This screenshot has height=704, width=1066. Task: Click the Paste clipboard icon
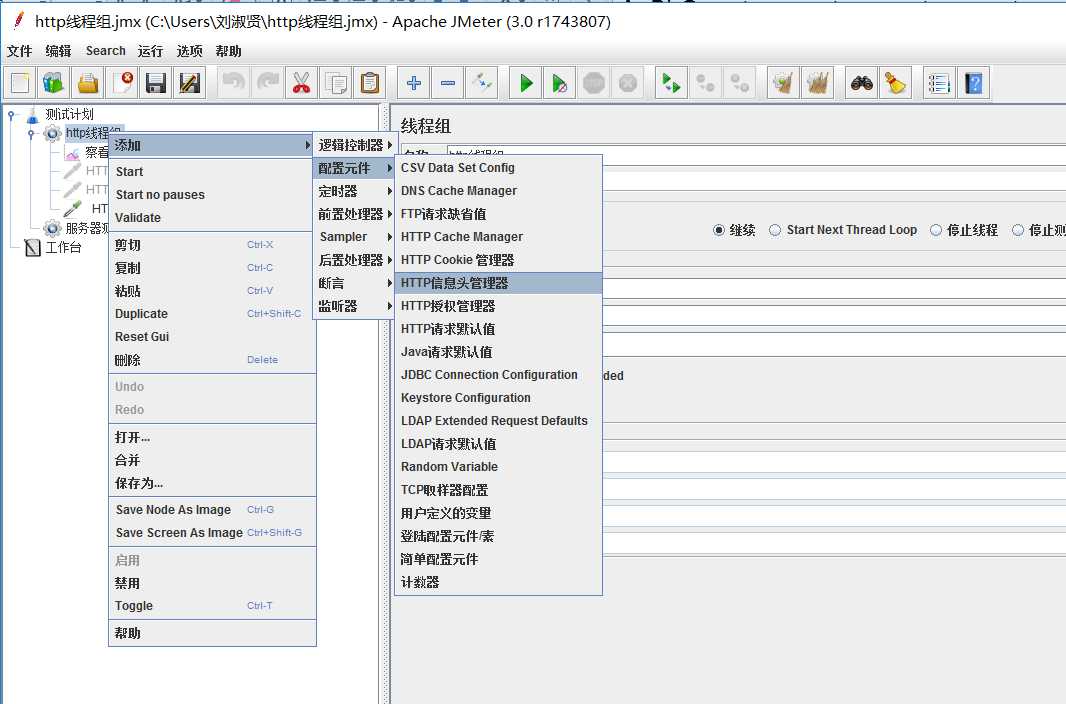(x=370, y=84)
